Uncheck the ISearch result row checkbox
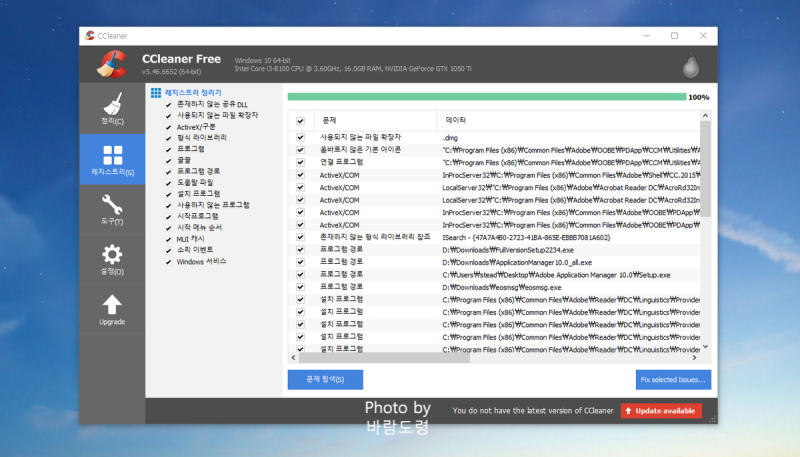800x457 pixels. click(301, 237)
